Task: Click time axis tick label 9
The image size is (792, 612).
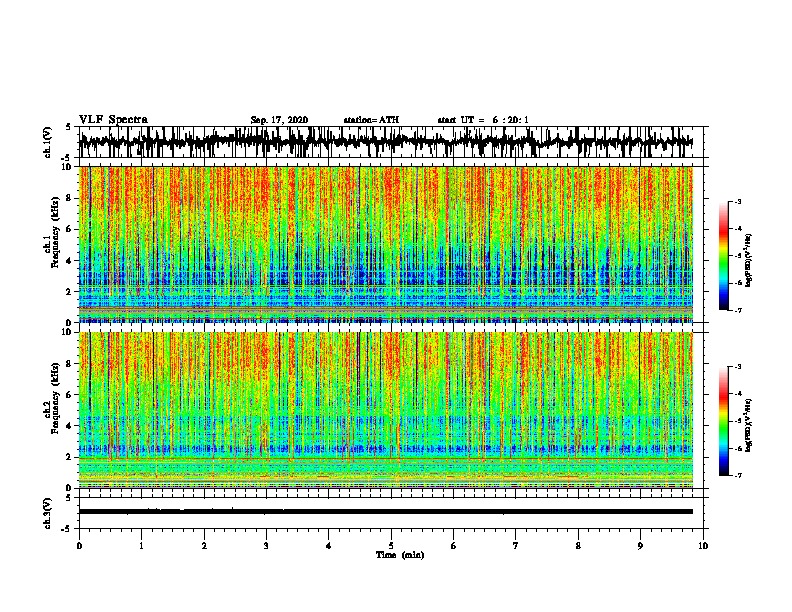Action: tap(641, 546)
